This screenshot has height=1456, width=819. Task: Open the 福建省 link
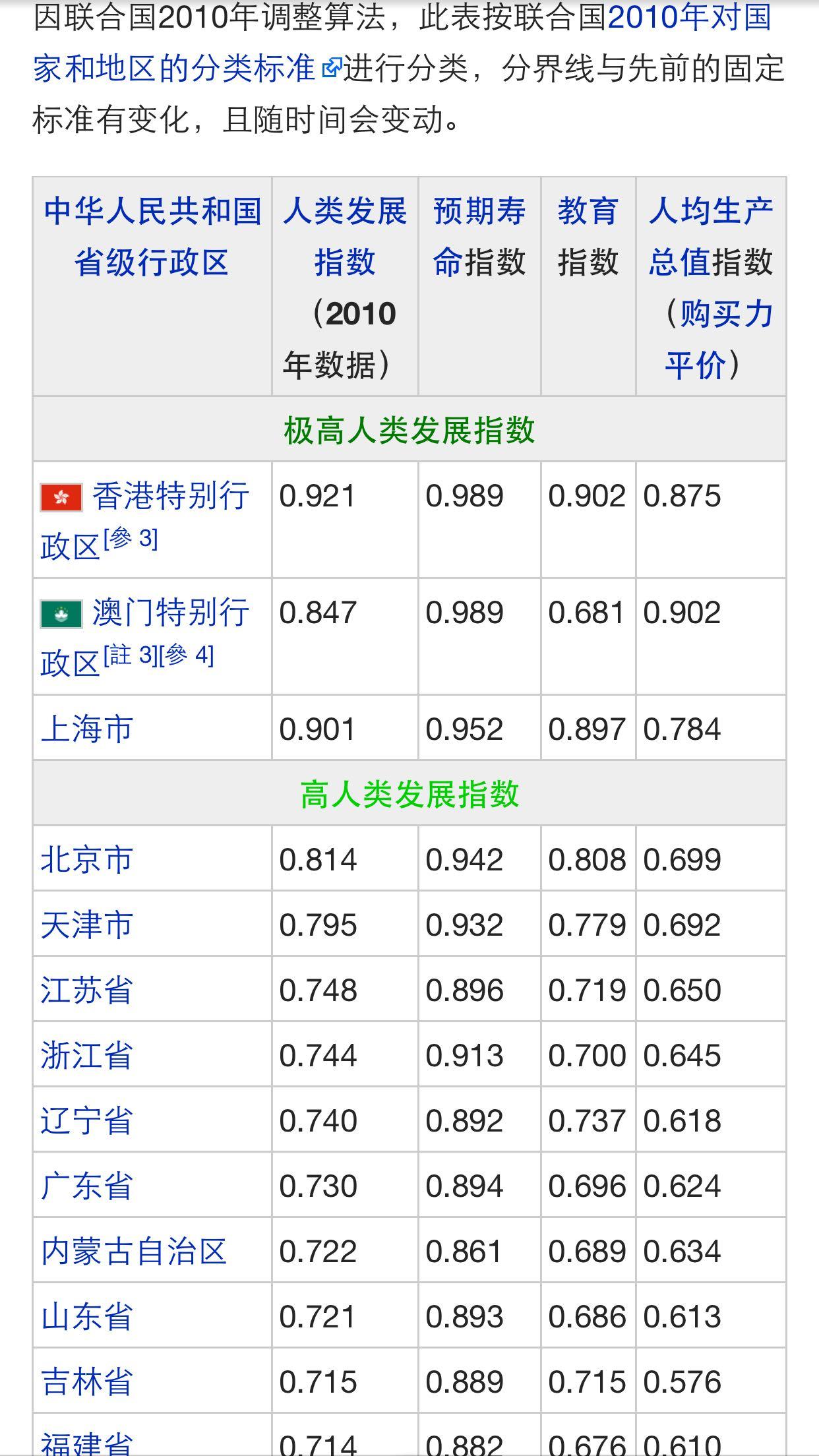tap(87, 1443)
